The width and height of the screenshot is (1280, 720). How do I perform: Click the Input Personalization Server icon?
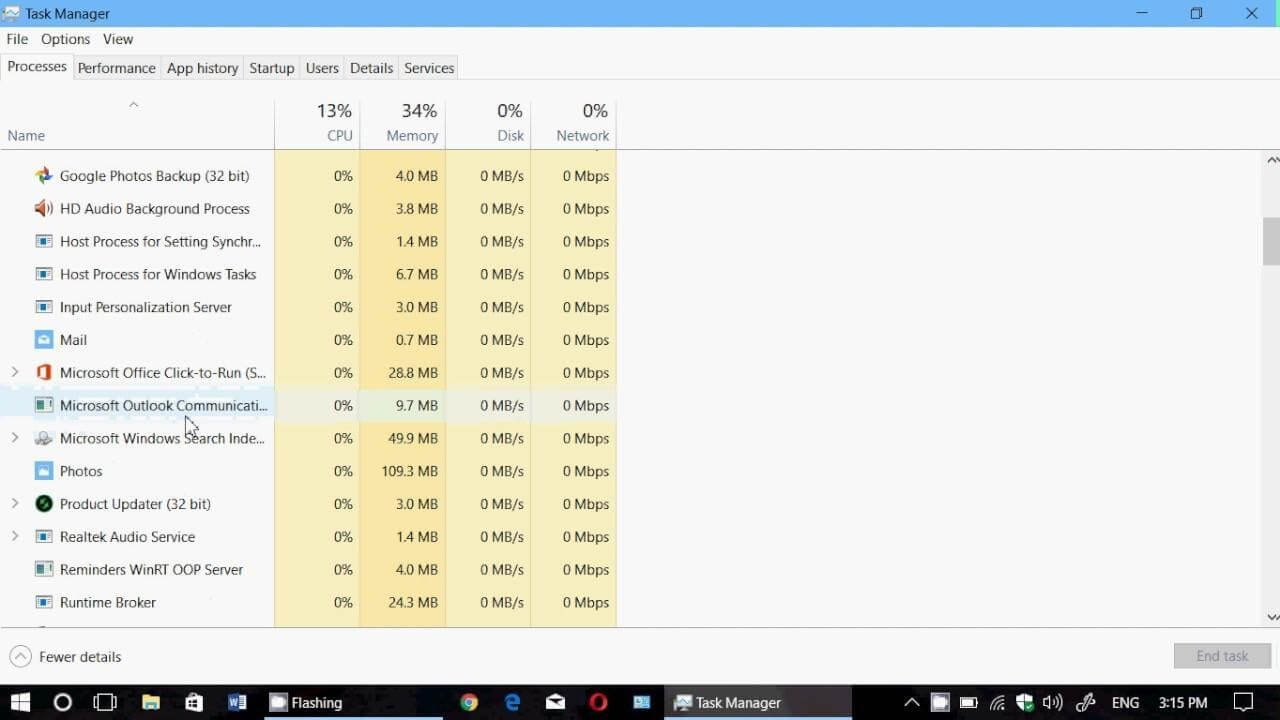coord(44,306)
